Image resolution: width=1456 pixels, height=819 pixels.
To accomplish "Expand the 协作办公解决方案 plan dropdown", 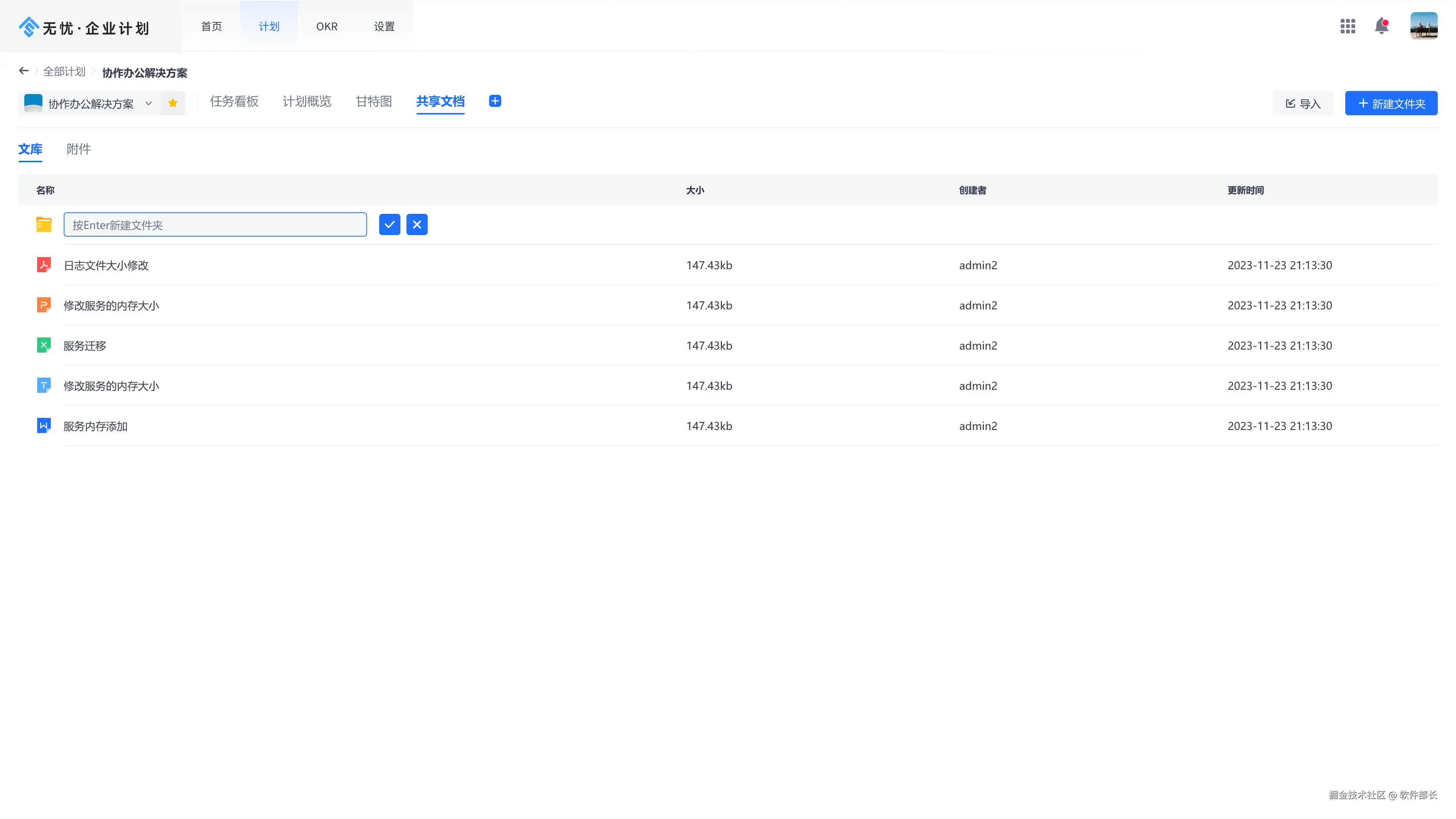I will 149,104.
